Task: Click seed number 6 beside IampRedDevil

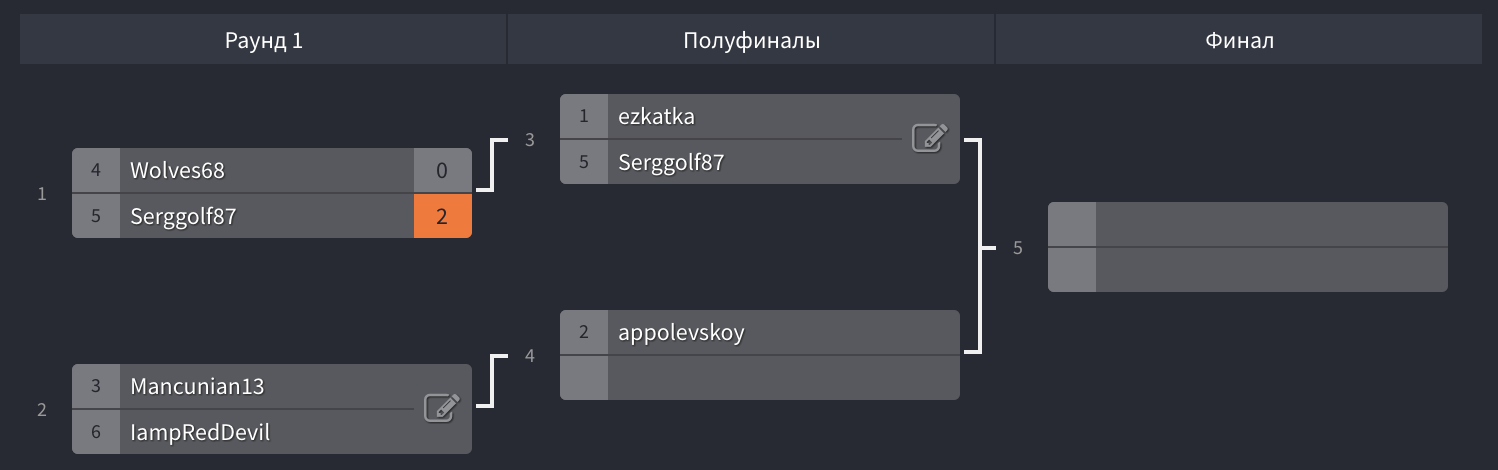Action: [x=96, y=432]
